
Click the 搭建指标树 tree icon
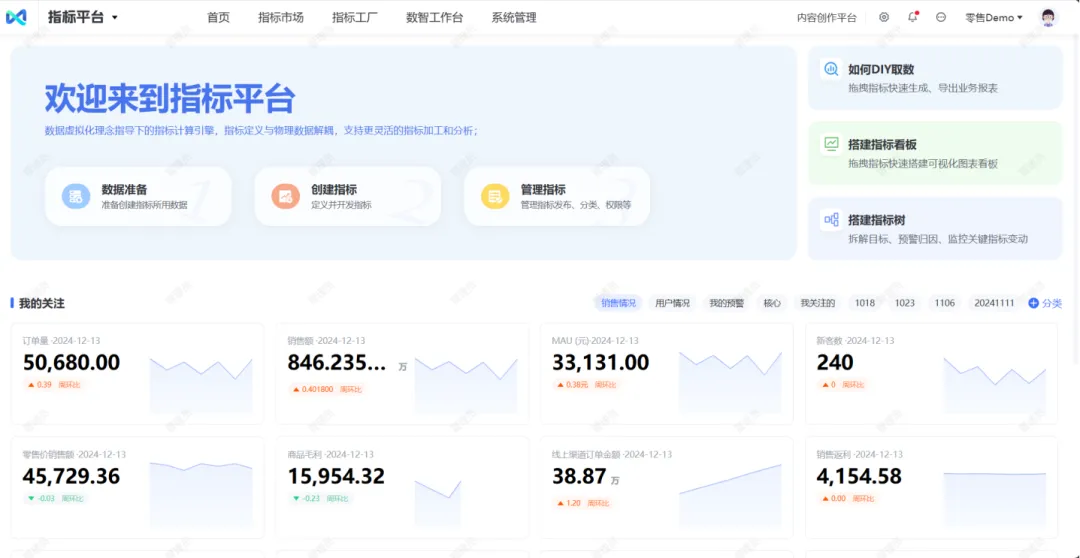coord(832,220)
